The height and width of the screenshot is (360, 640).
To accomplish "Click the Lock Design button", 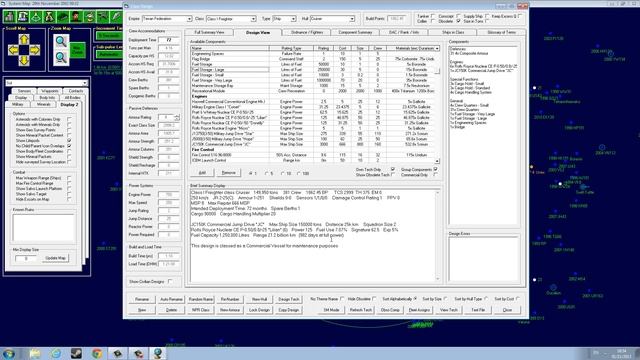I will (259, 310).
